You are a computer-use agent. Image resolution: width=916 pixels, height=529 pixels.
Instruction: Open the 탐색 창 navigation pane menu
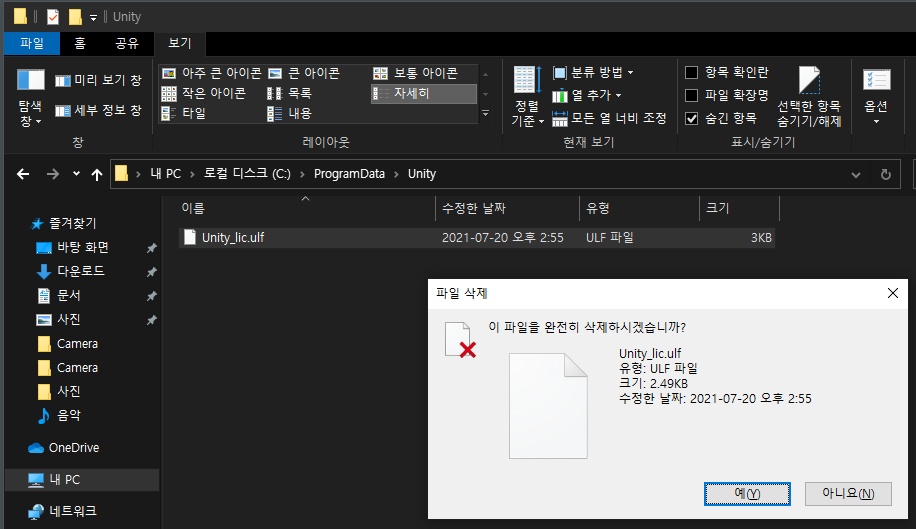(x=30, y=97)
